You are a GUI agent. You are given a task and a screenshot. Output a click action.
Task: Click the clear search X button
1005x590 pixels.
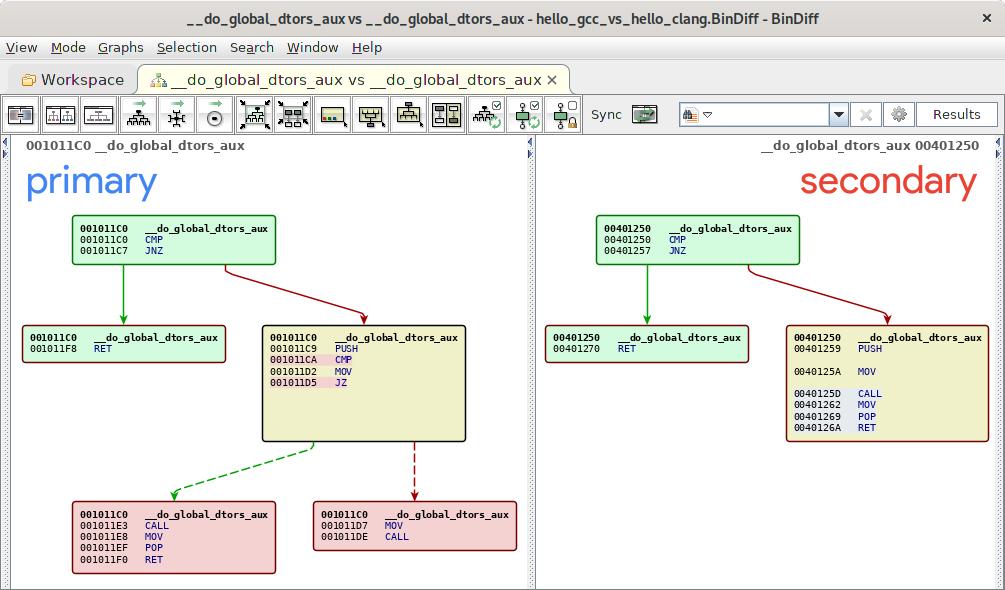coord(865,114)
